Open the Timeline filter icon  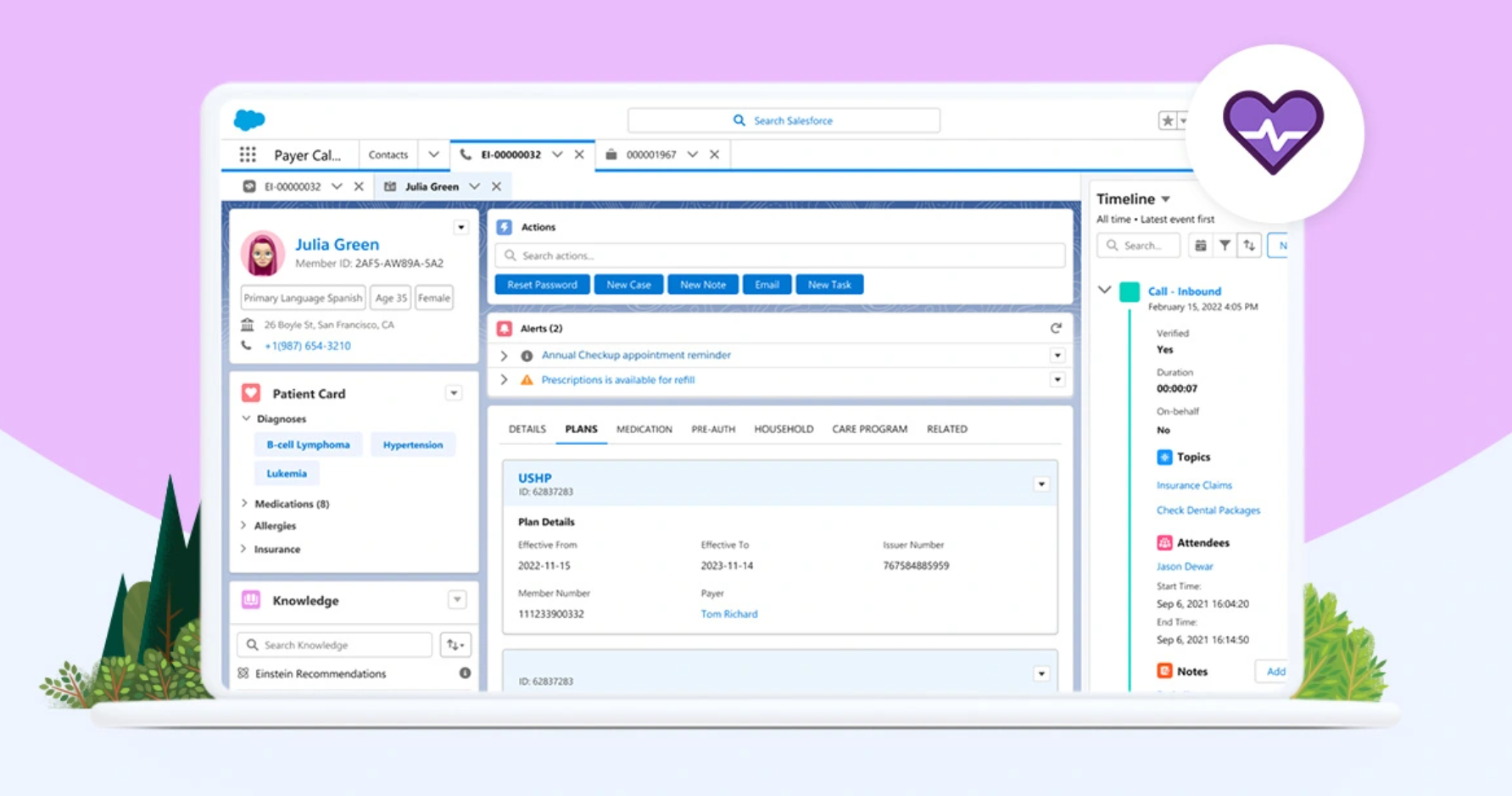point(1225,245)
